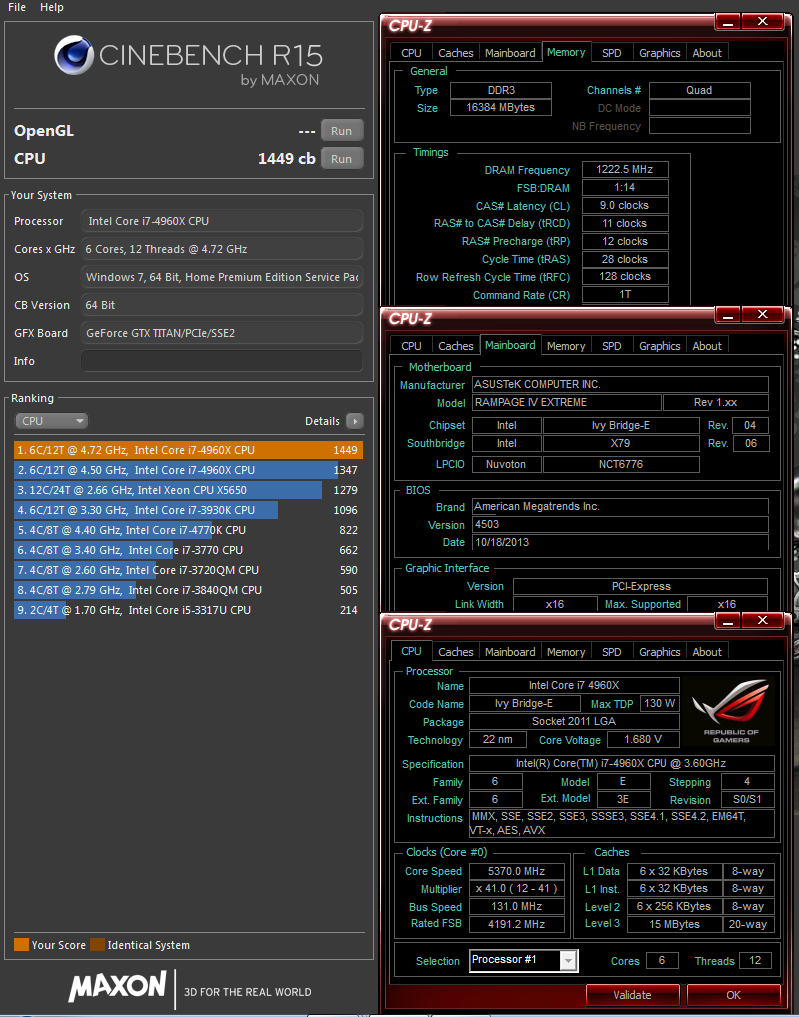
Task: Select the Core i7-4770K ranking row
Action: pos(188,530)
